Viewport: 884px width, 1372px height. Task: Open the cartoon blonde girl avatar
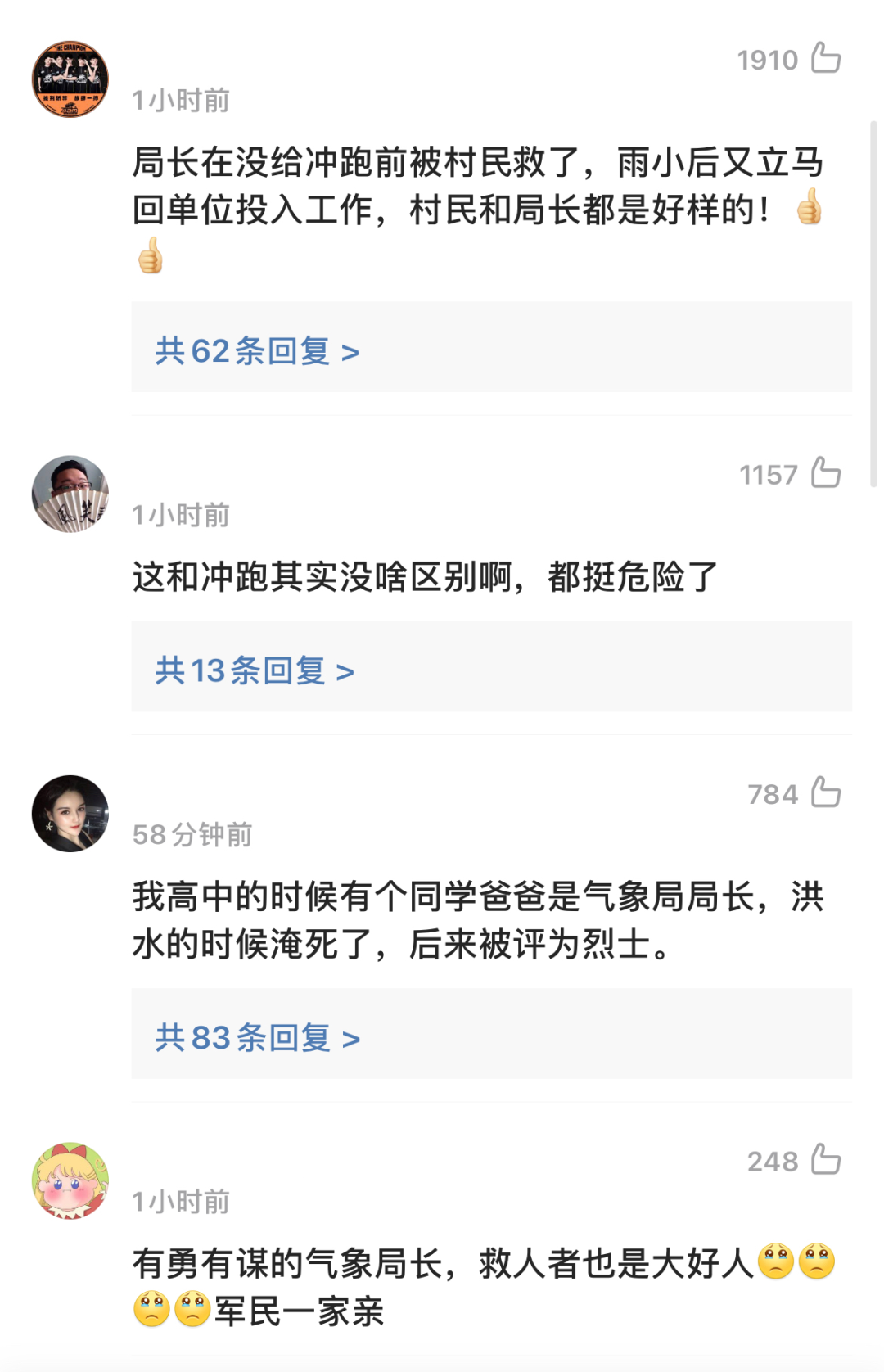click(x=70, y=1181)
